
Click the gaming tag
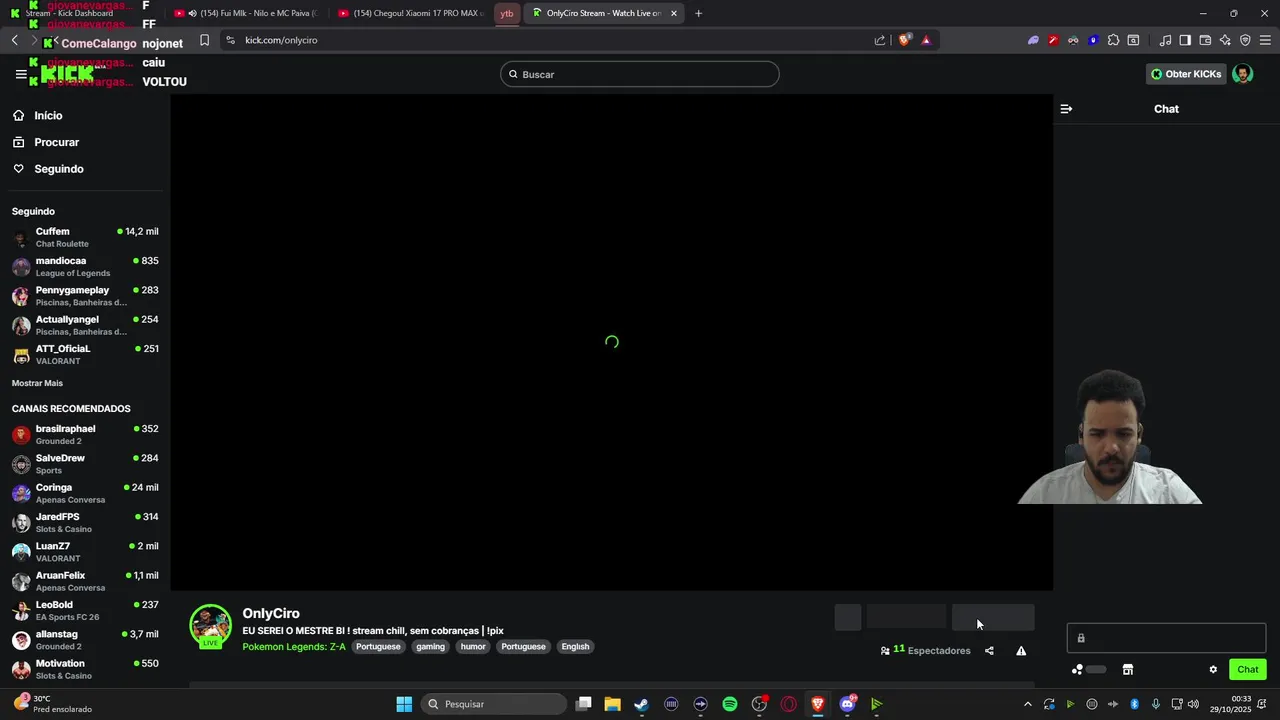point(430,647)
